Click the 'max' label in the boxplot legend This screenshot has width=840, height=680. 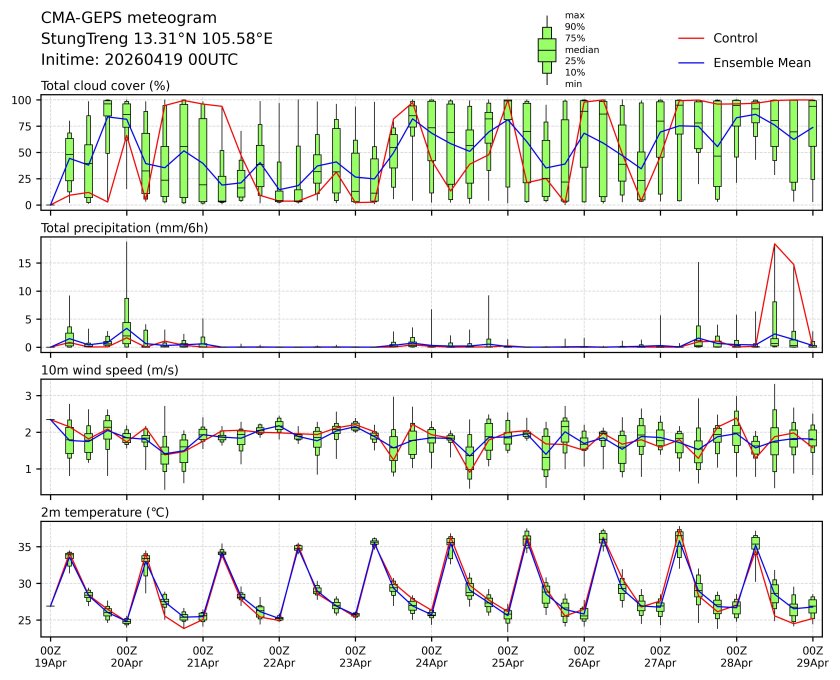tap(574, 15)
